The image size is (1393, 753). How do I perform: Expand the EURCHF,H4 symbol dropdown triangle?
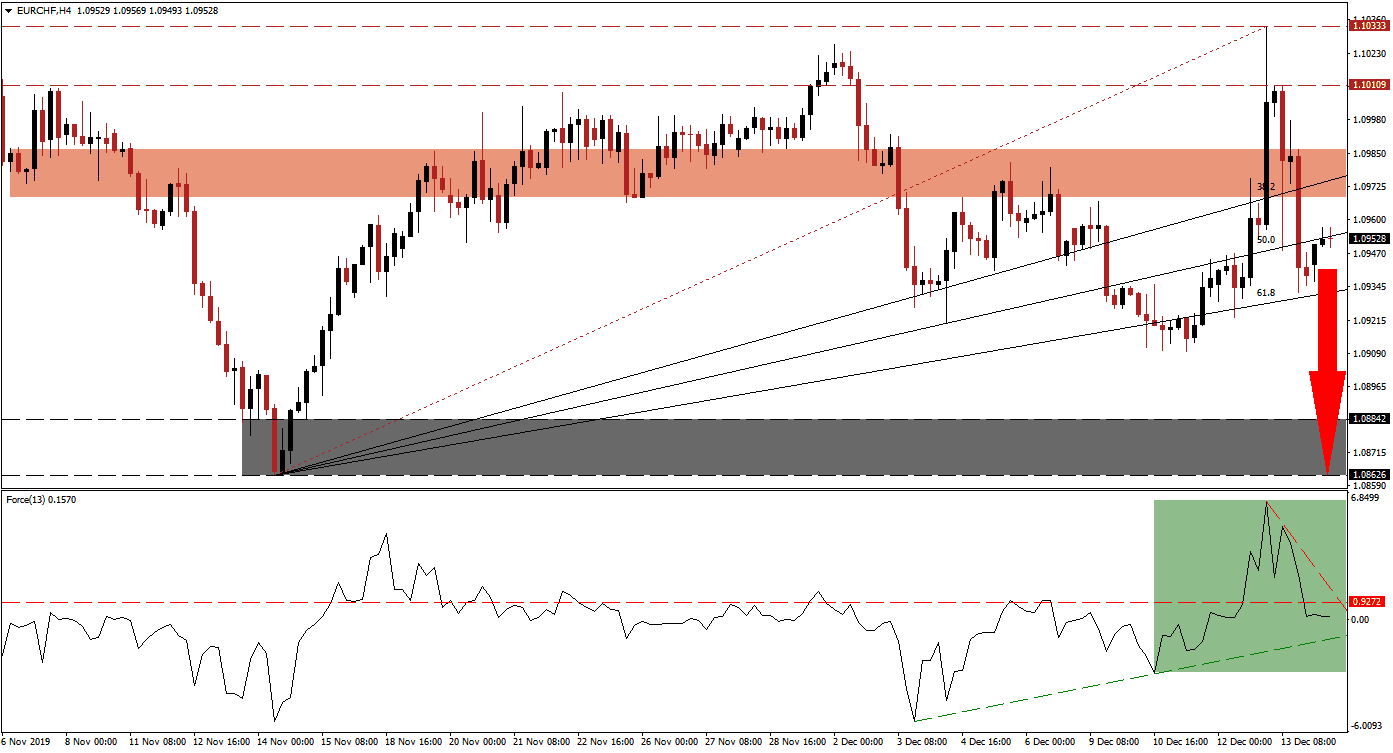(8, 8)
